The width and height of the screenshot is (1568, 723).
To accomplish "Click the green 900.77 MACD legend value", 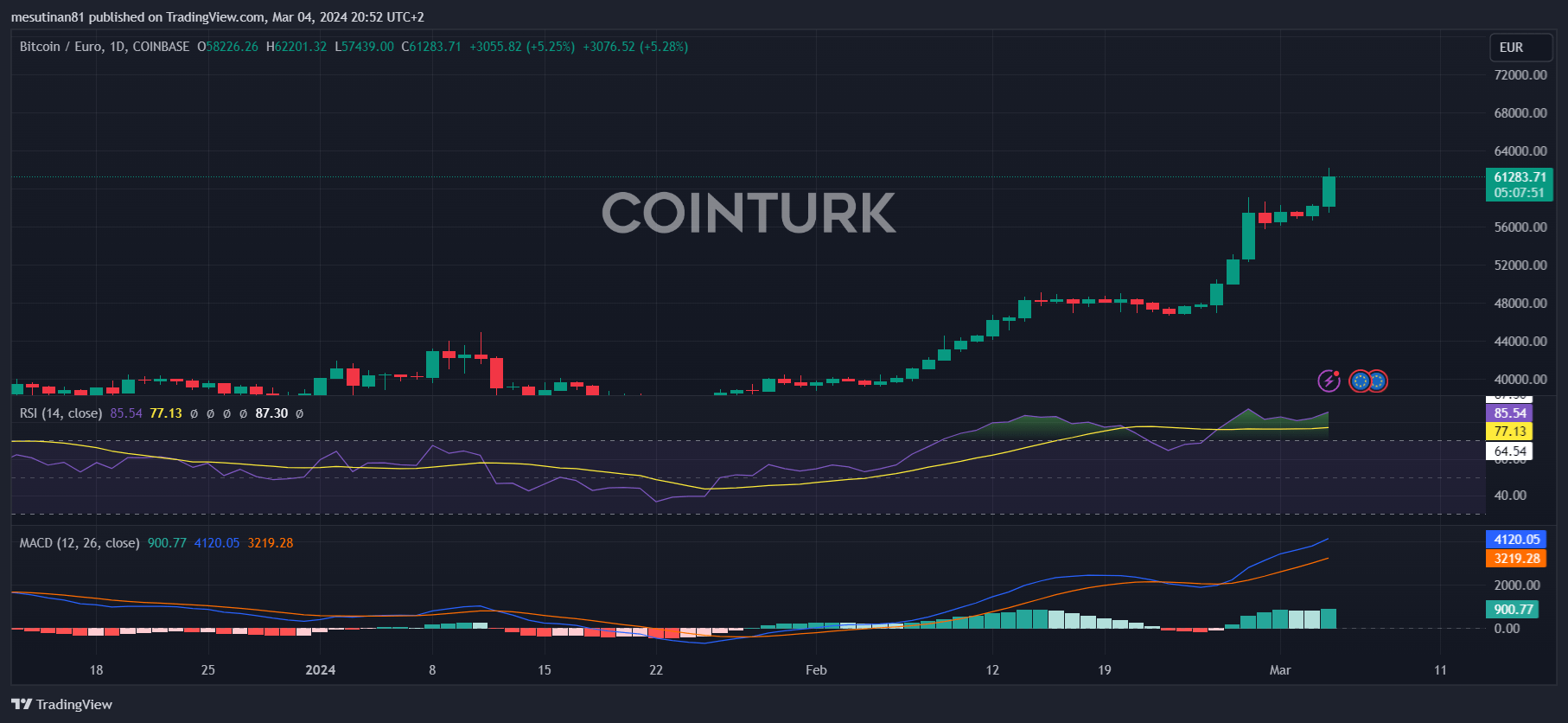I will [167, 543].
